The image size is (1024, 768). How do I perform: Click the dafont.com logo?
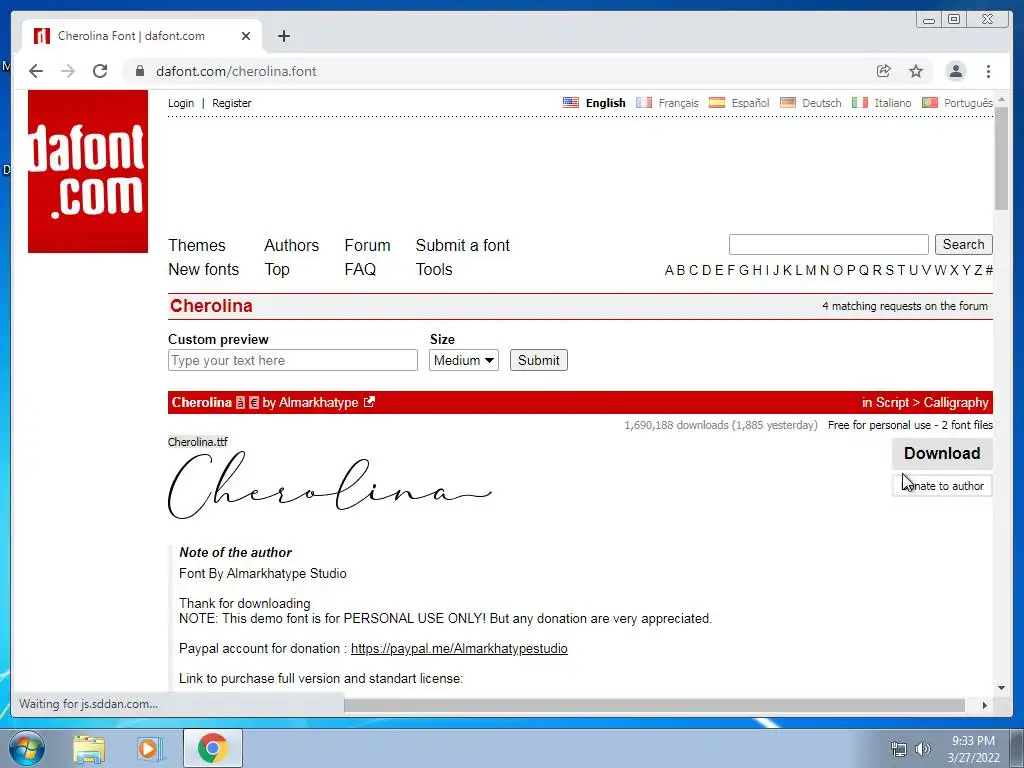click(88, 172)
